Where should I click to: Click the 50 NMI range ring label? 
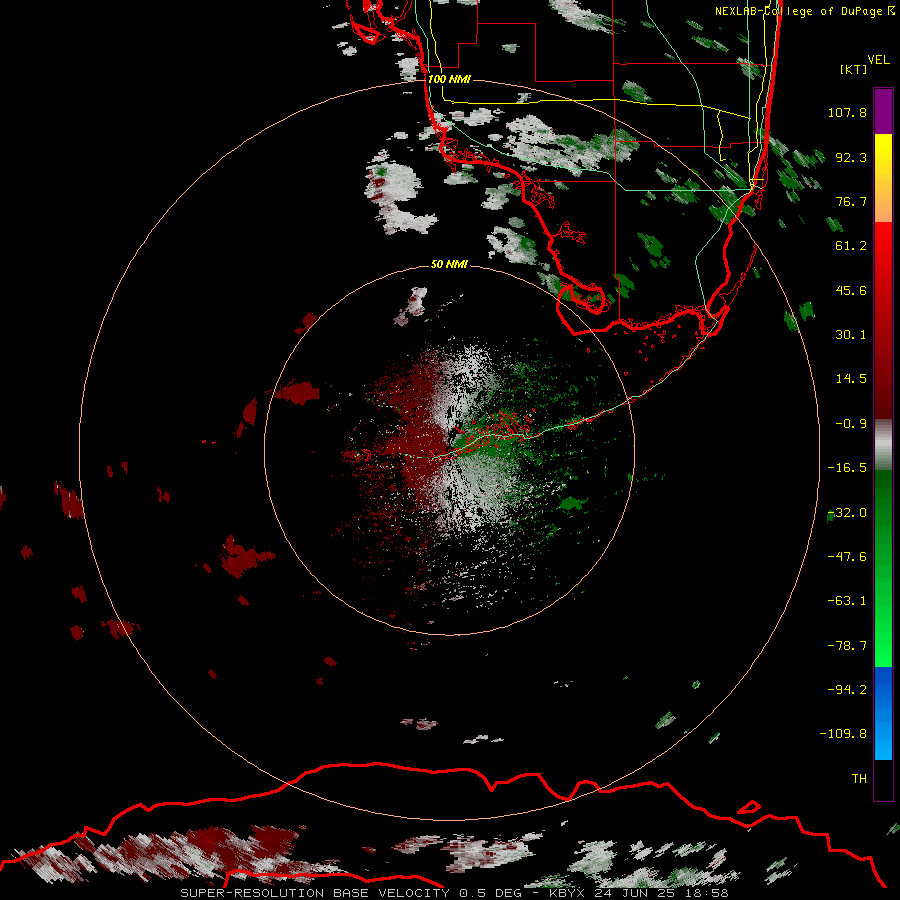[x=449, y=264]
